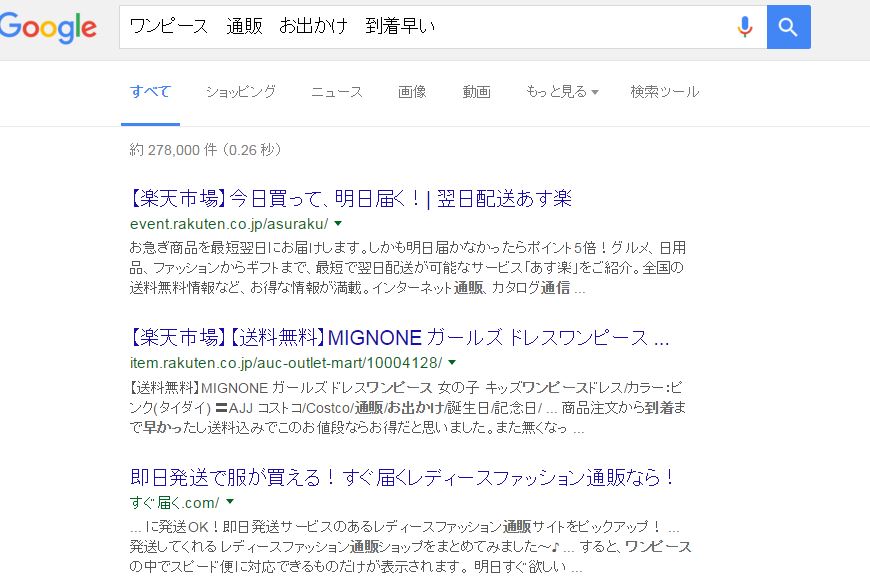Screen dimensions: 870x582
Task: Open 検索ツール options
Action: pos(665,92)
